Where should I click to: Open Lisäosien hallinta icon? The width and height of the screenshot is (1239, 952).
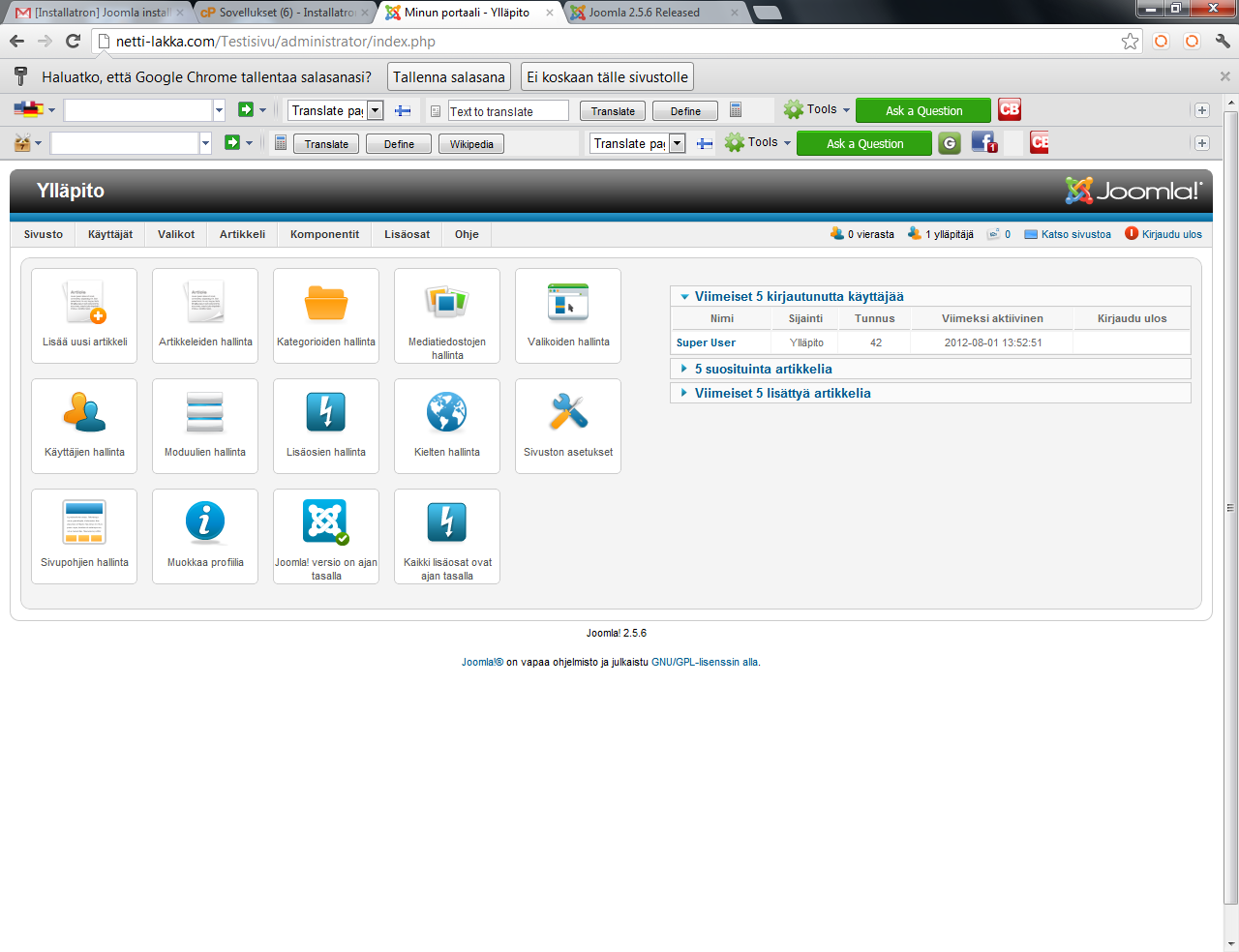(x=326, y=426)
